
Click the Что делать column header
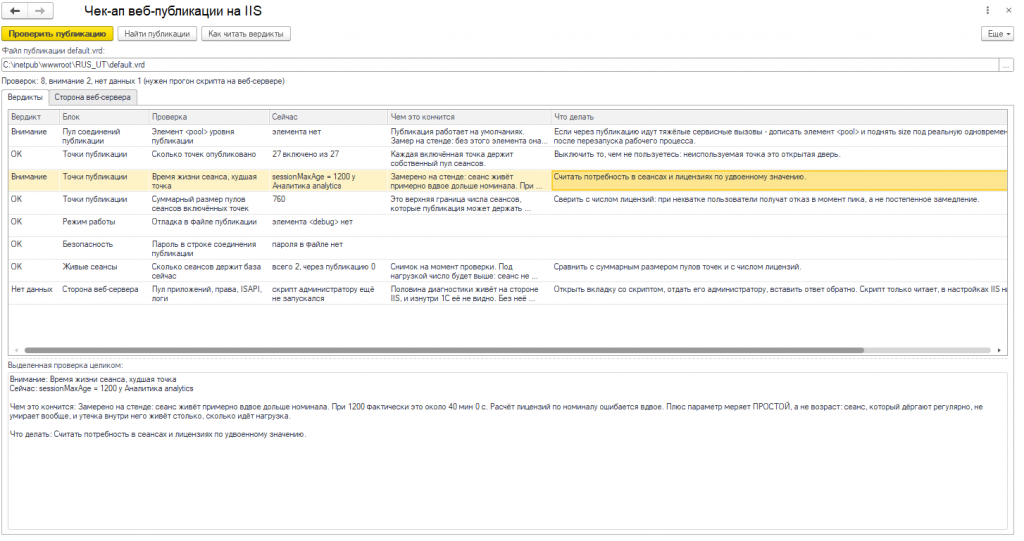(x=779, y=117)
